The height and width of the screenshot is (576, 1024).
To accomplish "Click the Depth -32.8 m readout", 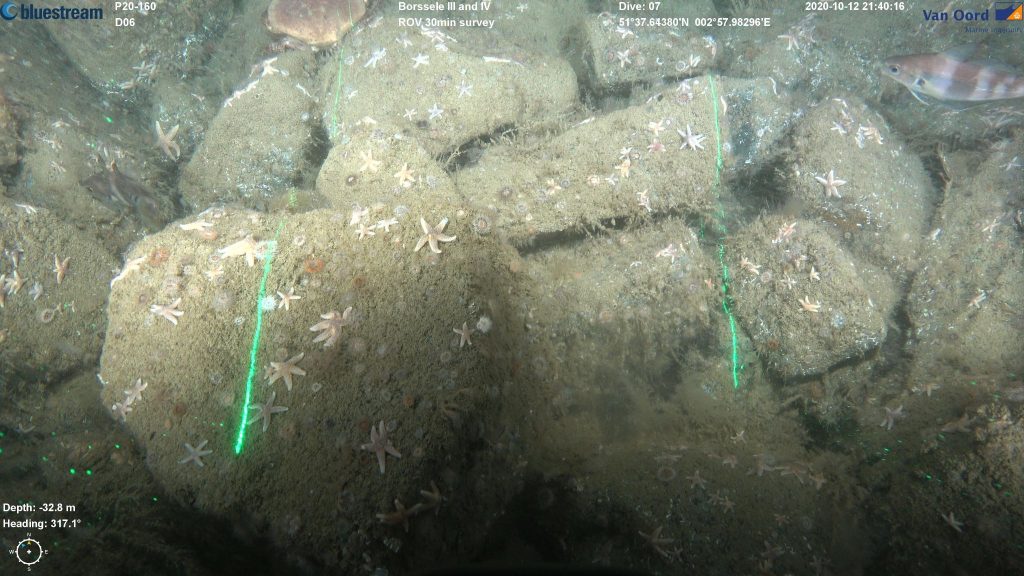I will coord(39,507).
